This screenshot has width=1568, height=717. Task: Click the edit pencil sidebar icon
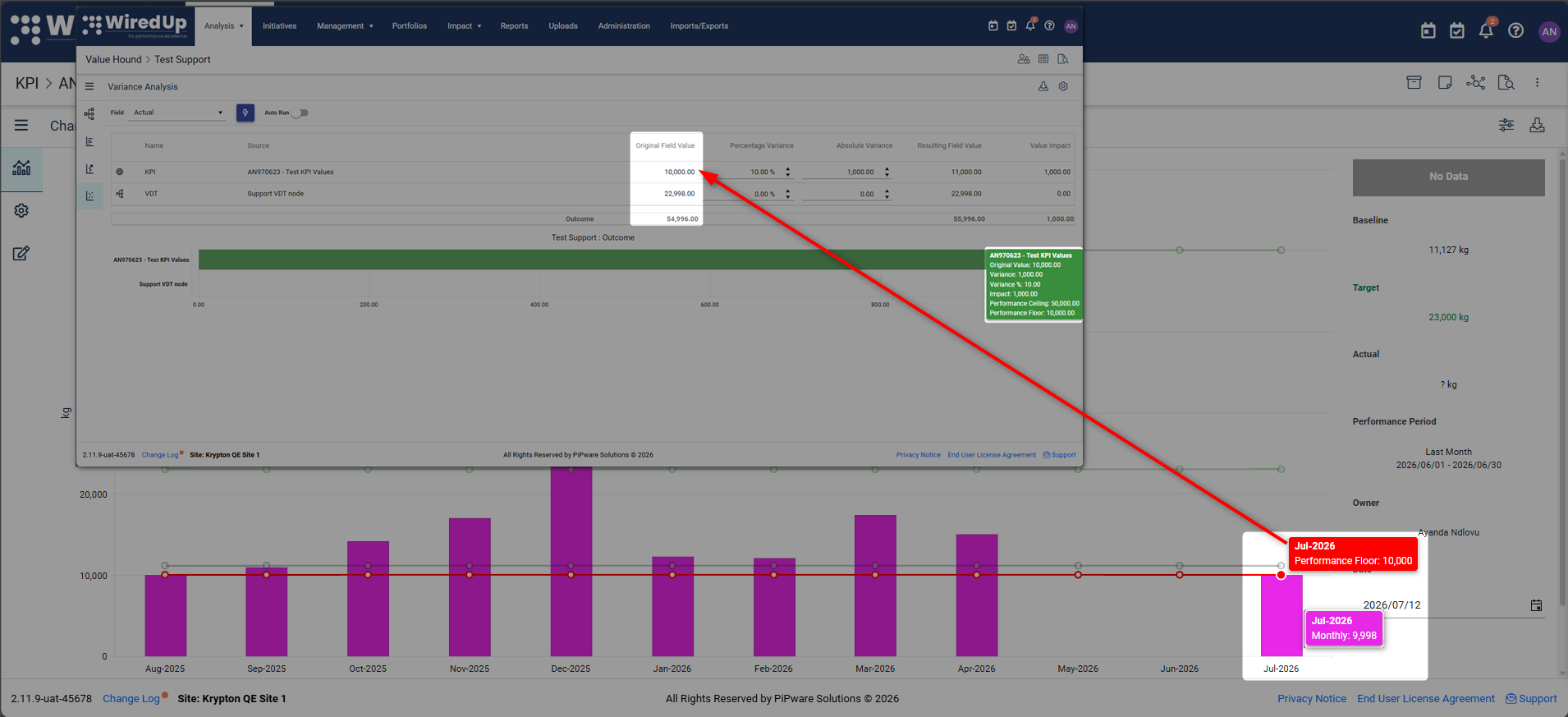pyautogui.click(x=21, y=254)
